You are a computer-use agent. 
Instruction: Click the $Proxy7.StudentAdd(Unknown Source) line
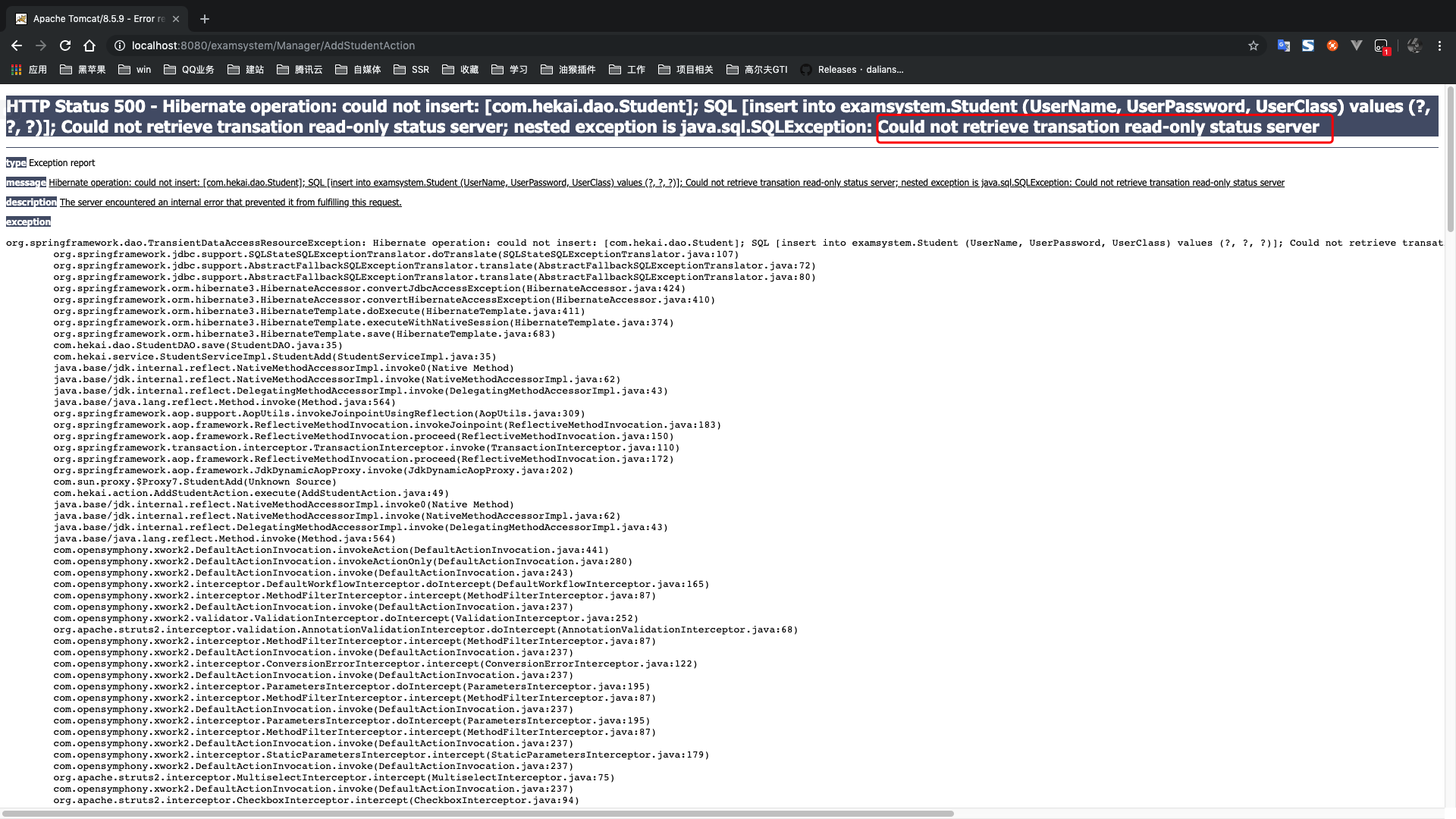click(195, 482)
